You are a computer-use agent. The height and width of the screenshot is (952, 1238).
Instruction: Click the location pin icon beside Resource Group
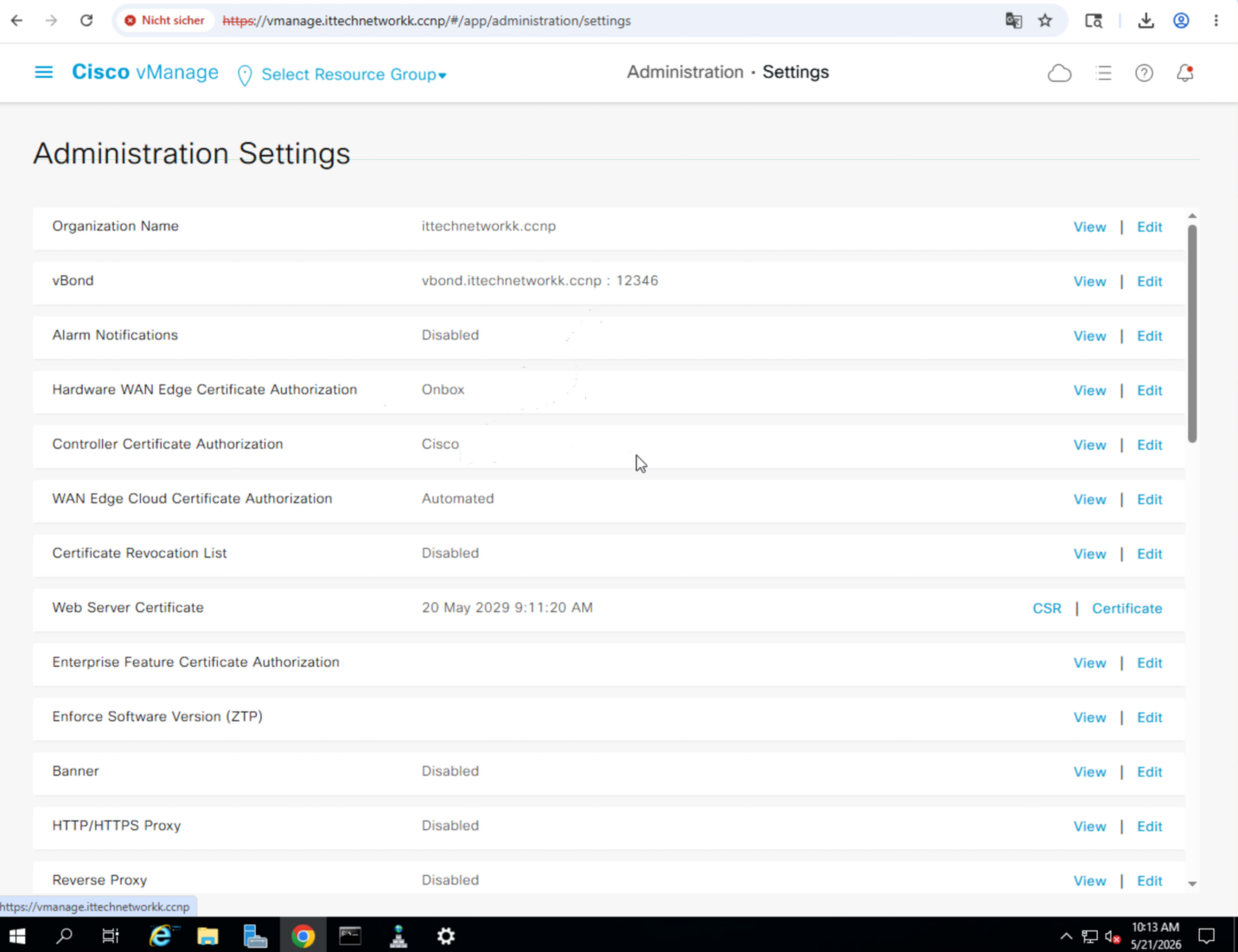(245, 75)
